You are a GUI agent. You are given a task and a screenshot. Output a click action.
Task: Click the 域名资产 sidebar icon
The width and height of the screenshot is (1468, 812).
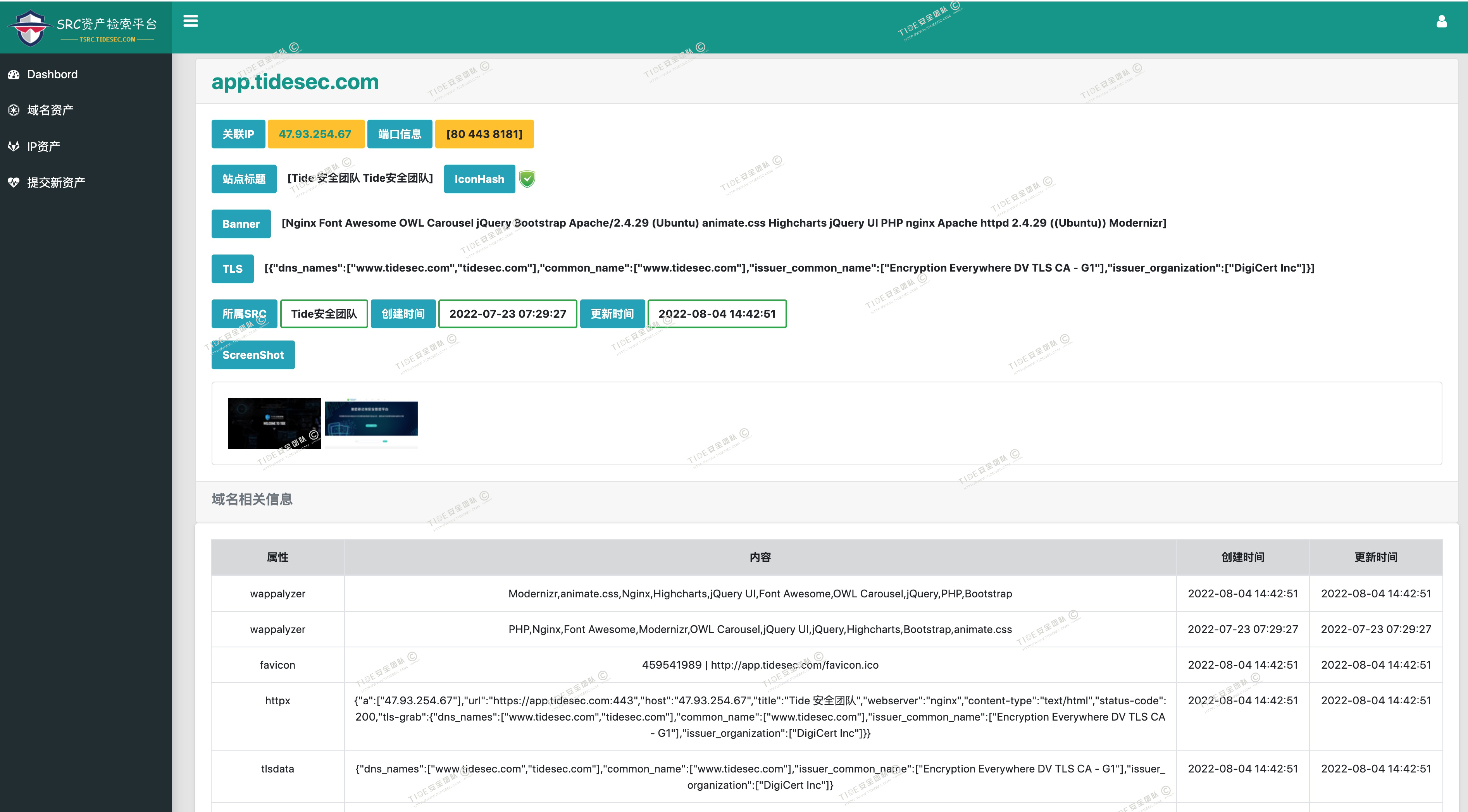(x=14, y=110)
